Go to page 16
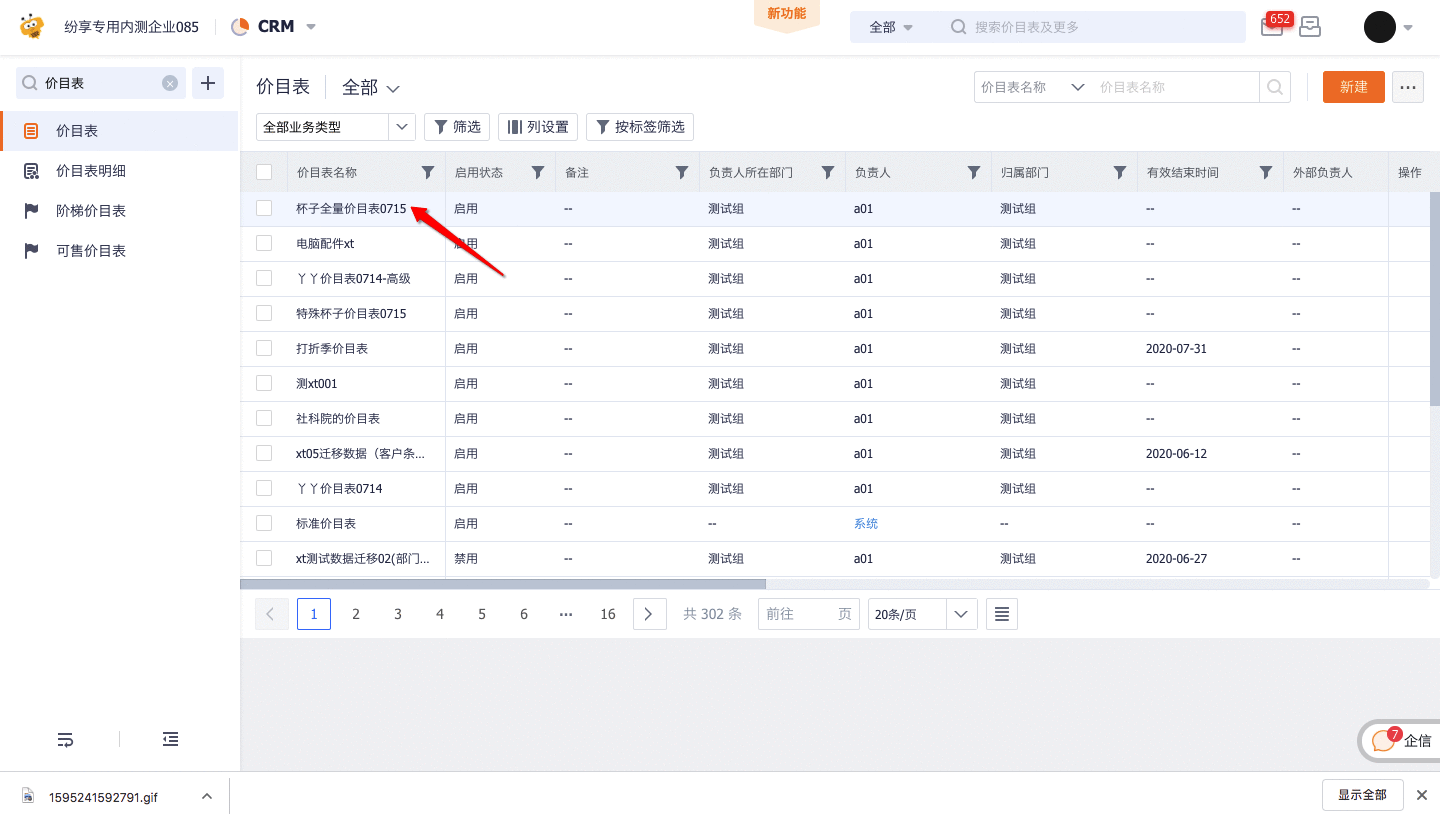 pos(608,614)
